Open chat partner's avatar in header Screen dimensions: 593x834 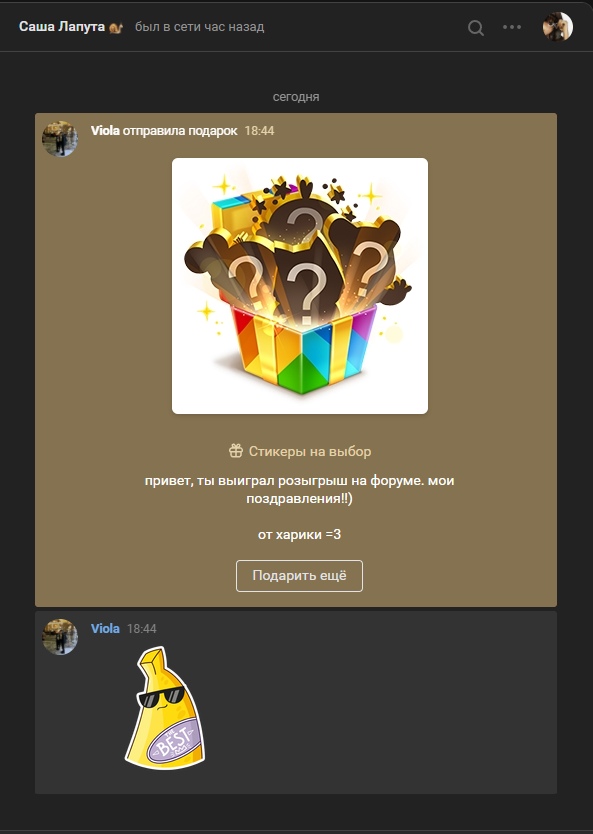pyautogui.click(x=557, y=27)
